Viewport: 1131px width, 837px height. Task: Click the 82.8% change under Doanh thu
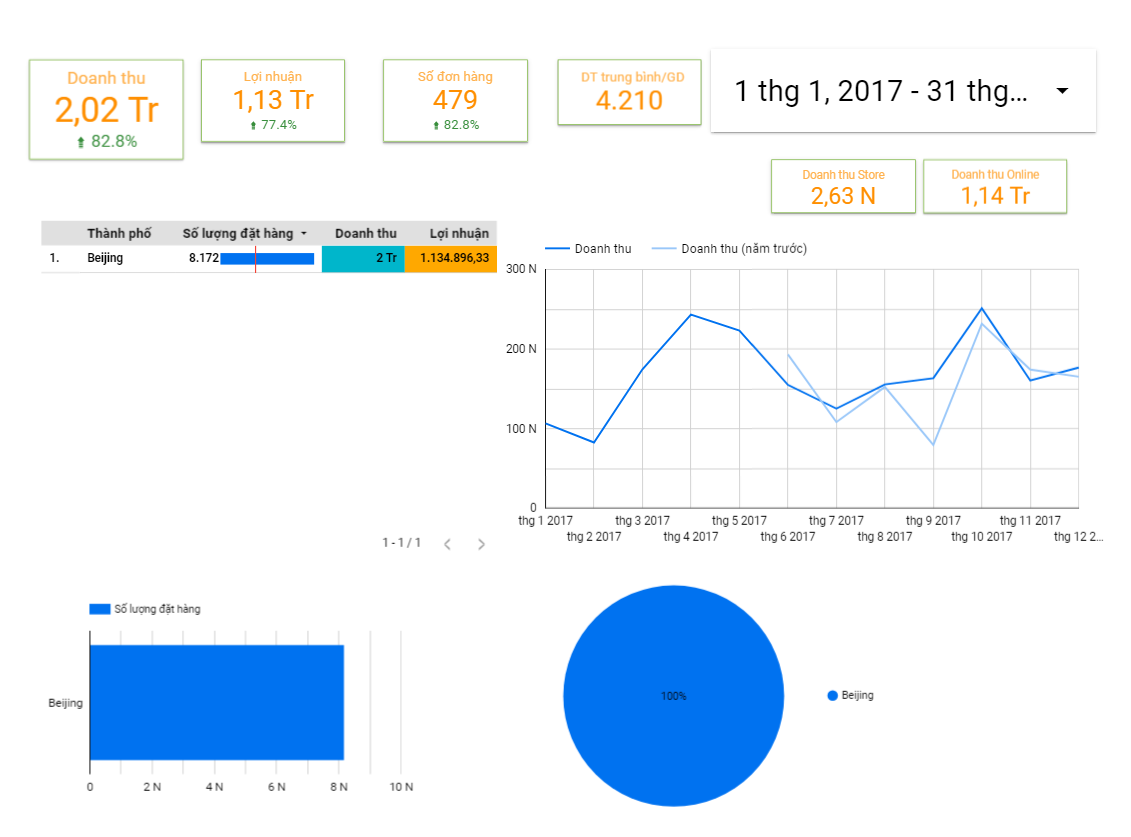point(107,141)
